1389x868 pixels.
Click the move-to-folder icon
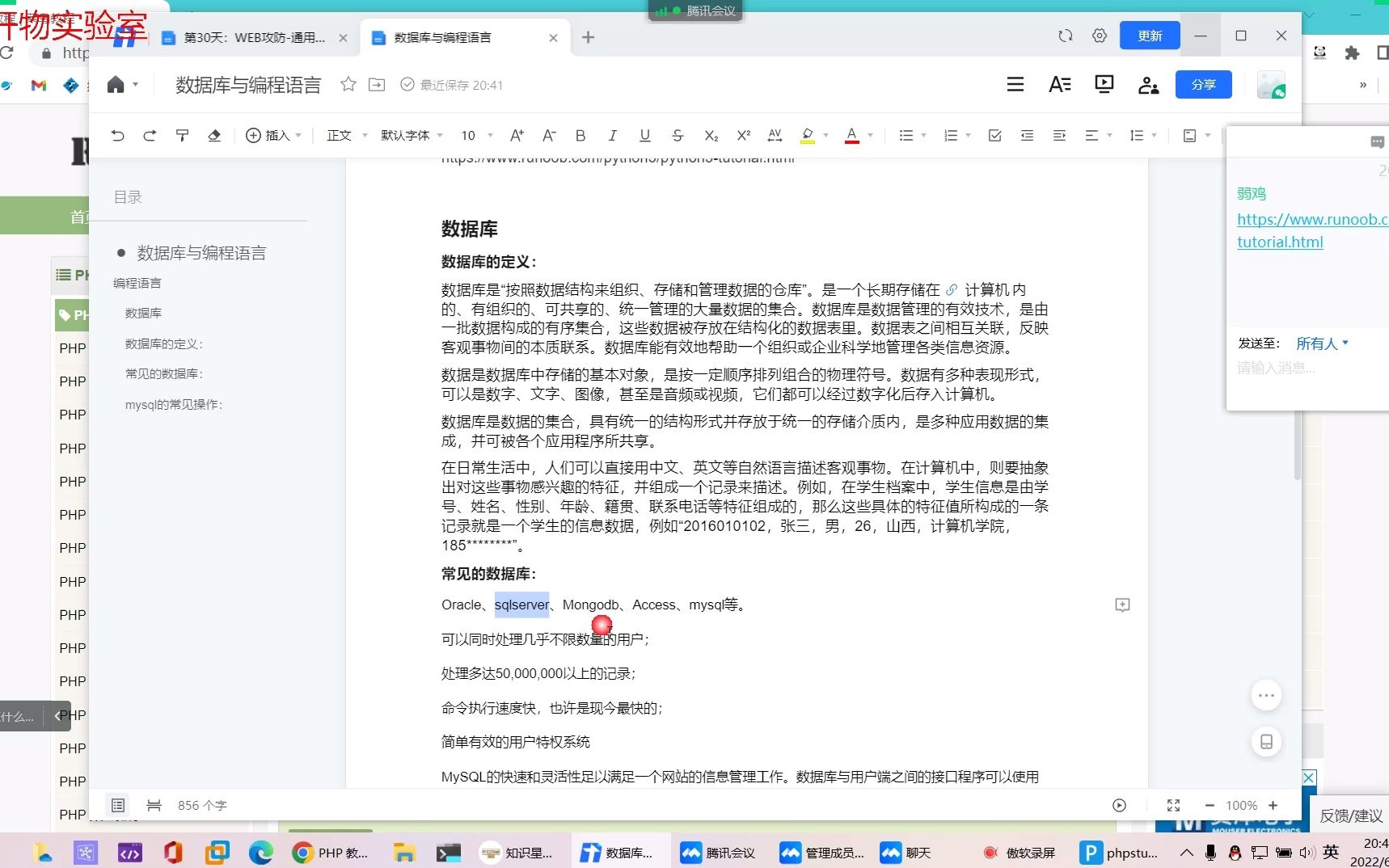[x=377, y=85]
